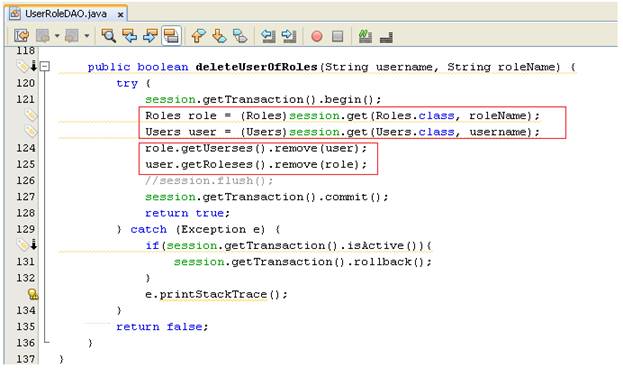Click the hint icon on Users user line

30,131
